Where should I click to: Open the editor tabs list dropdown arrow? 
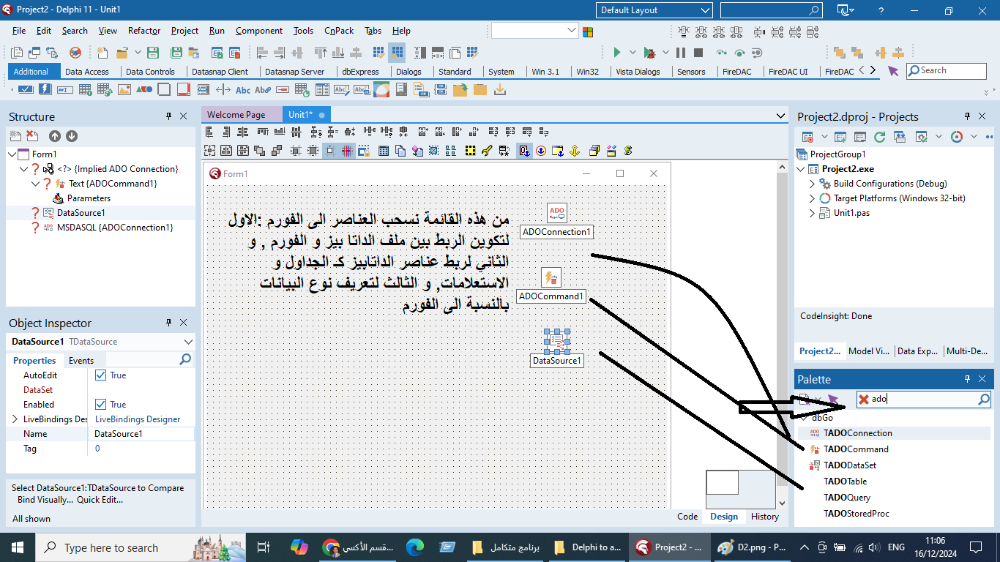click(x=781, y=115)
